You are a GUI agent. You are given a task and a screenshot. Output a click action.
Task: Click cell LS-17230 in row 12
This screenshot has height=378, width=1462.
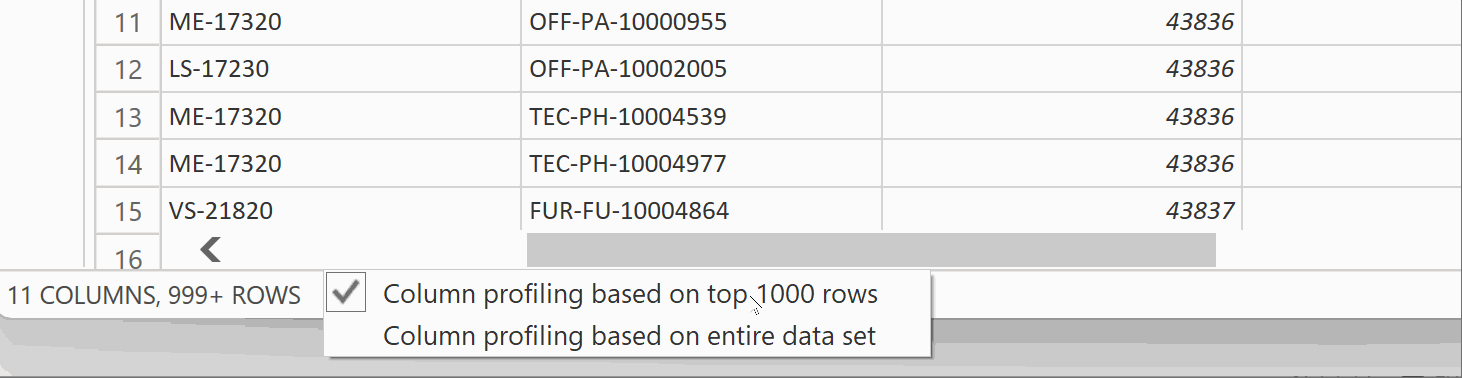point(341,69)
